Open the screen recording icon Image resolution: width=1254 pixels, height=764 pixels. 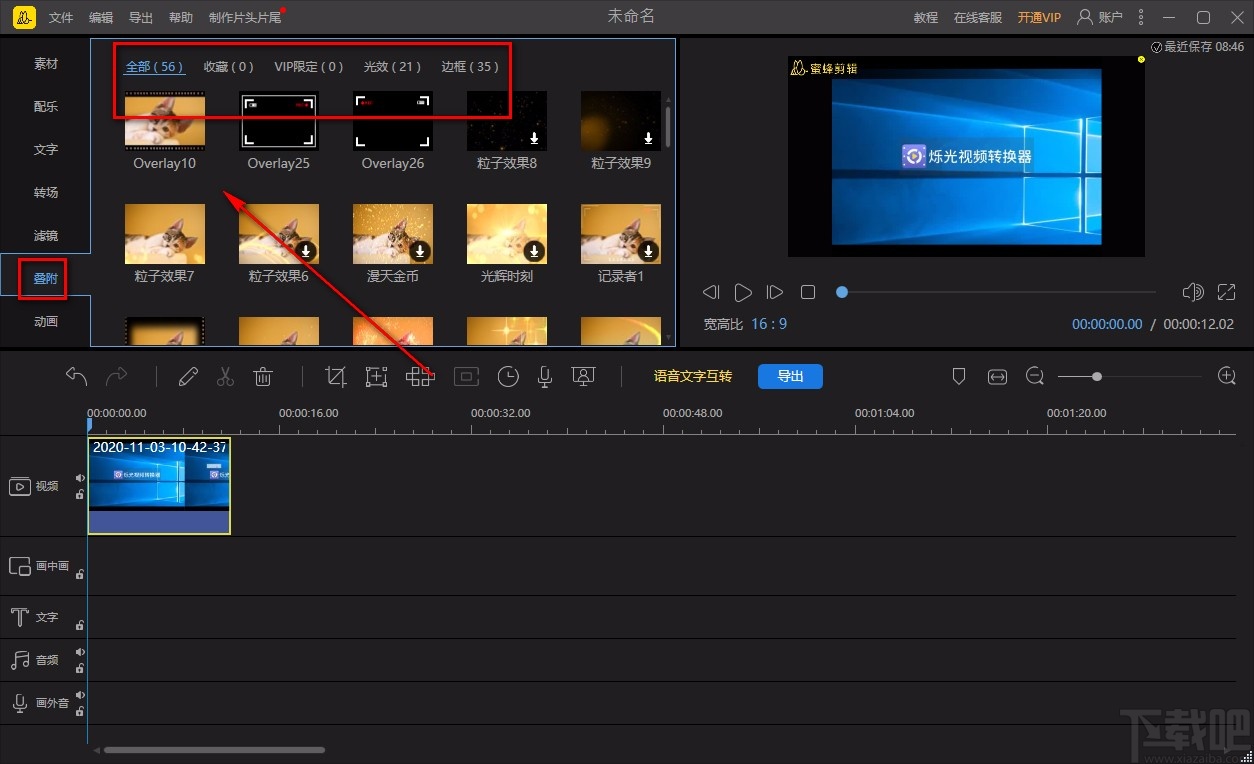click(x=583, y=376)
